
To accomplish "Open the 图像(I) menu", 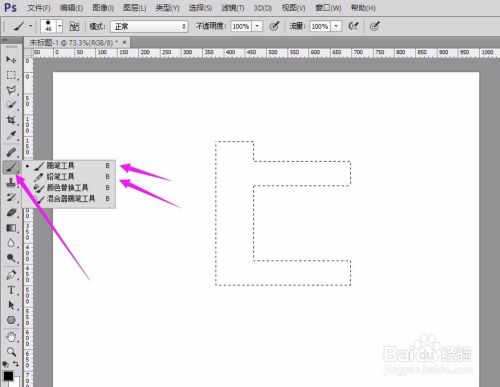I will click(103, 8).
